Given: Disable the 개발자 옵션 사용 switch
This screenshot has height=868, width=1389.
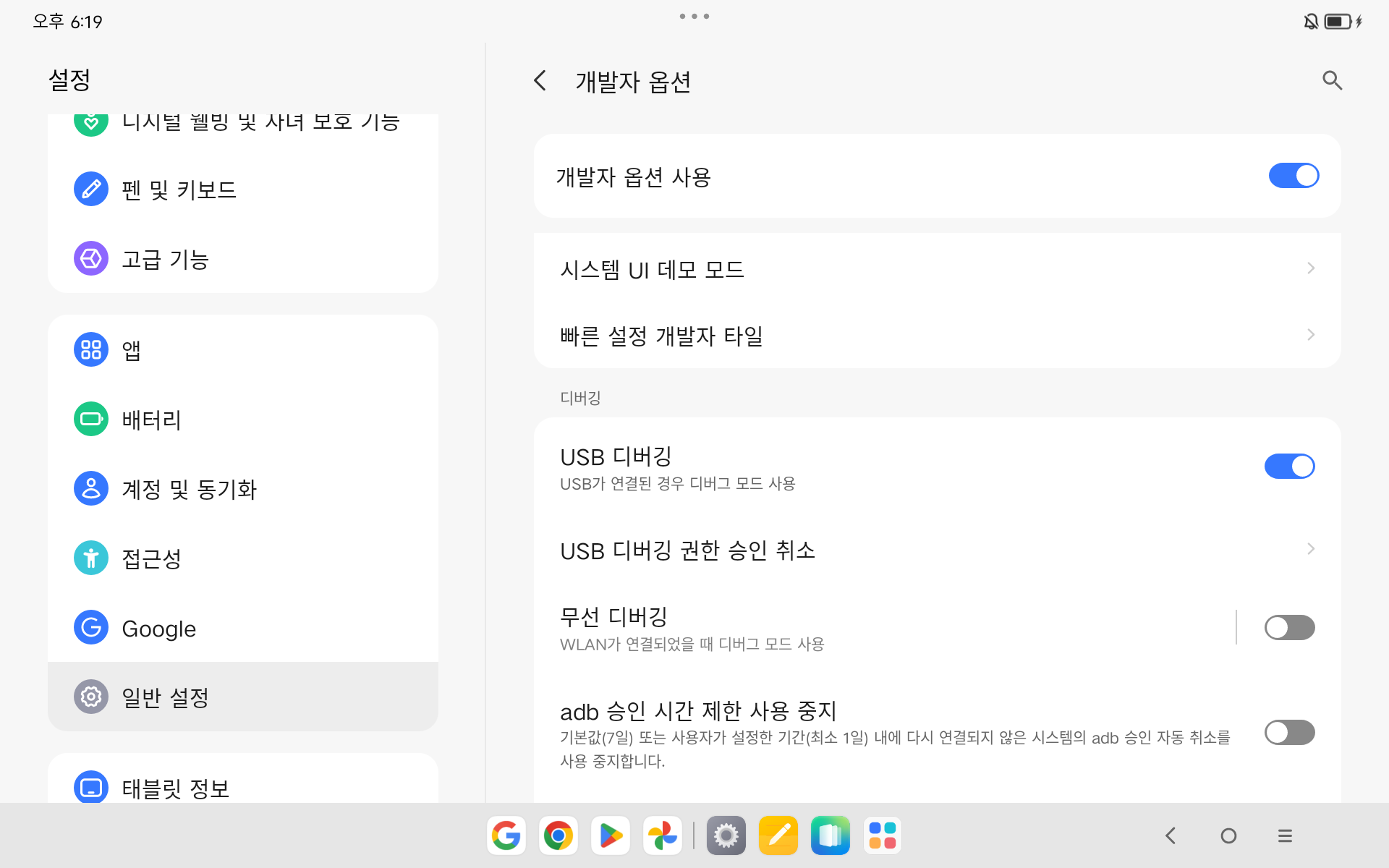Looking at the screenshot, I should 1293,176.
